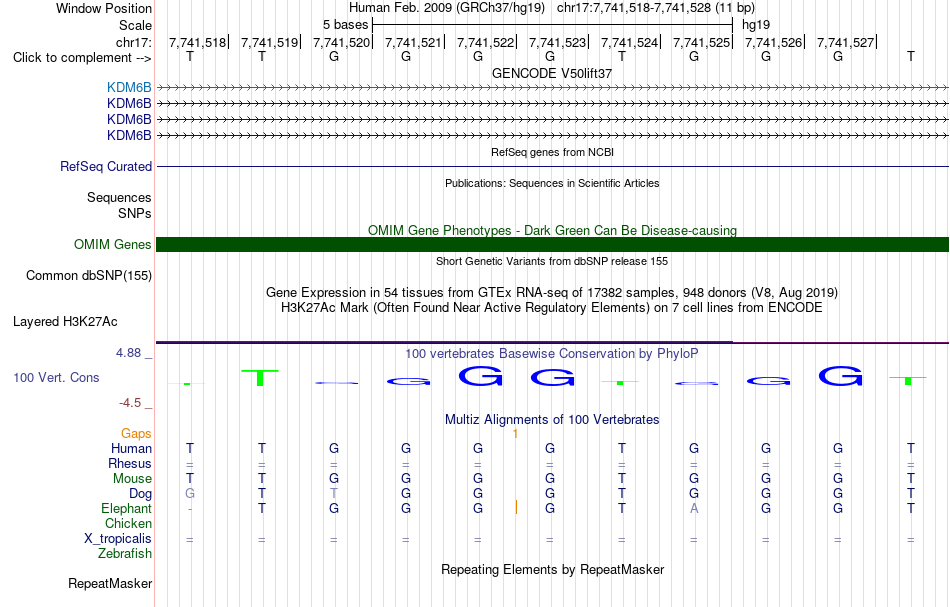Click the Elephant species row label
The width and height of the screenshot is (950, 607).
pos(127,508)
